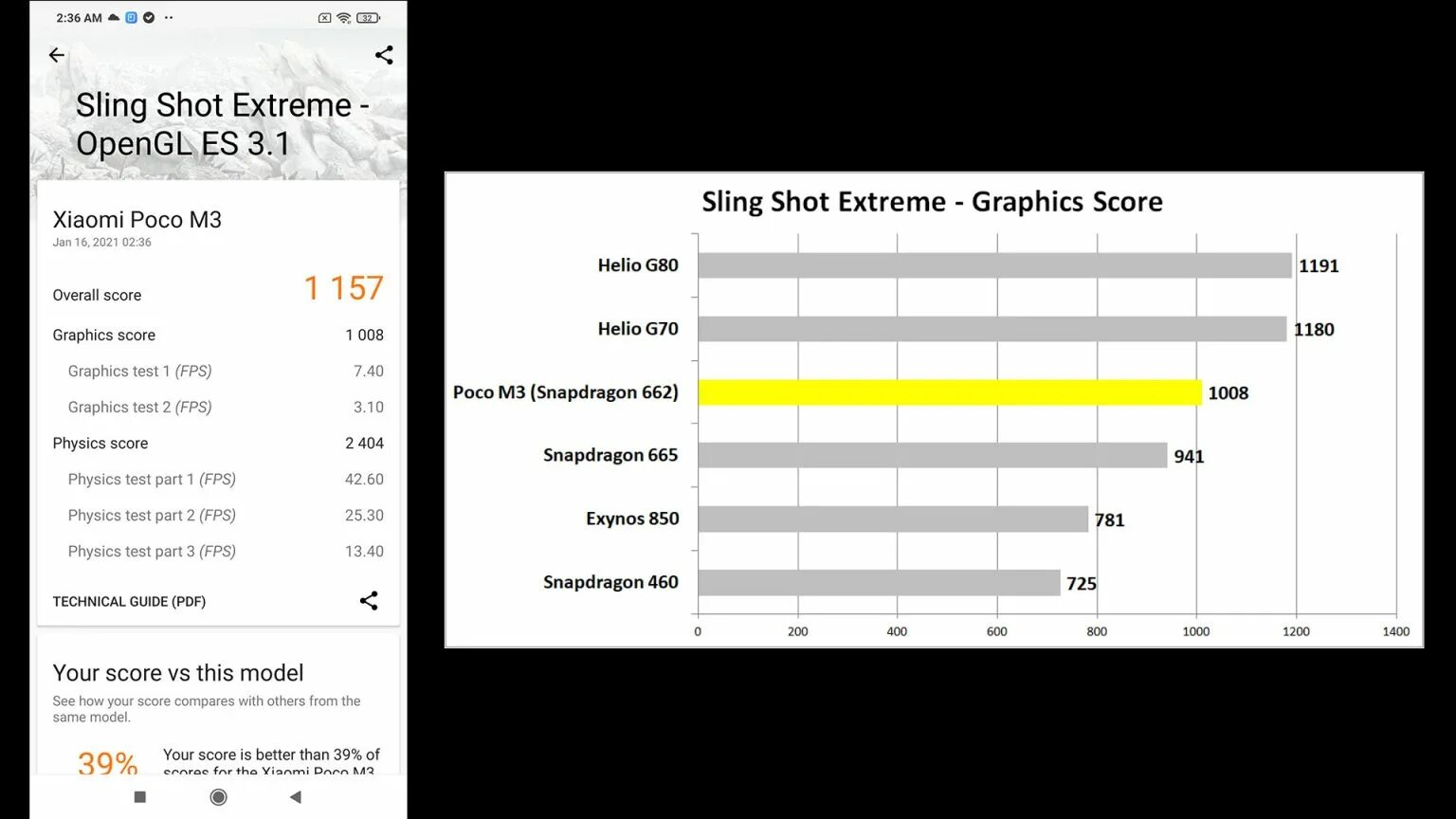Click the 1180 data label
The height and width of the screenshot is (819, 1456).
pyautogui.click(x=1314, y=330)
